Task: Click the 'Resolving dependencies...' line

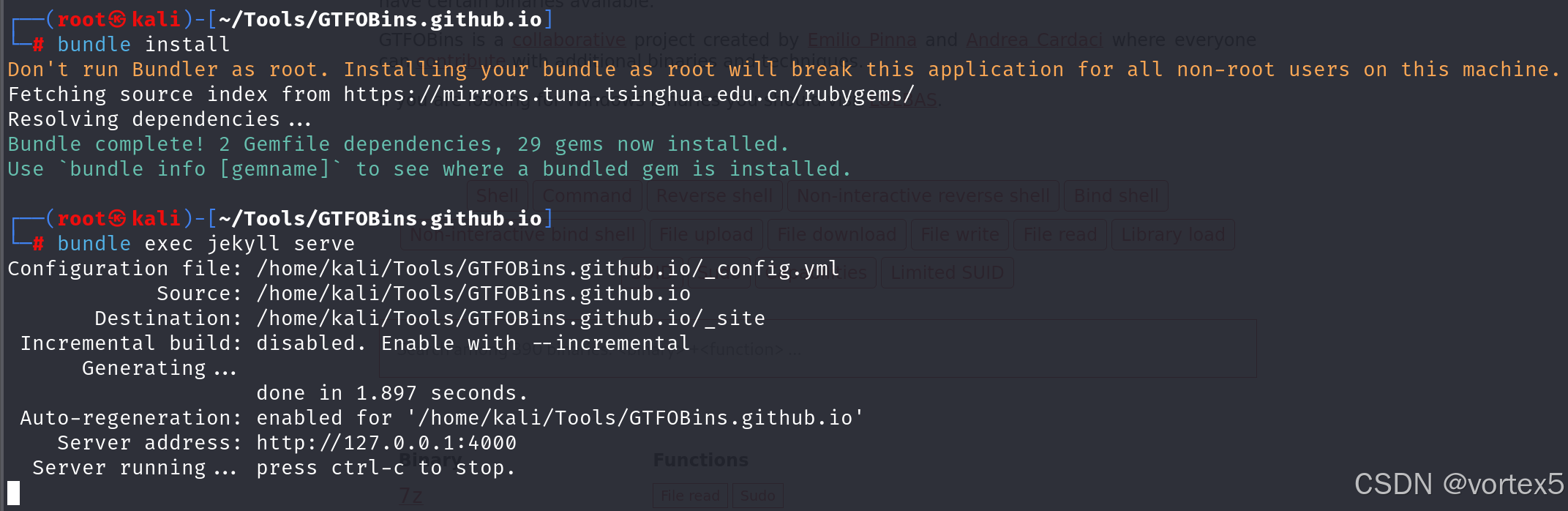Action: (160, 119)
